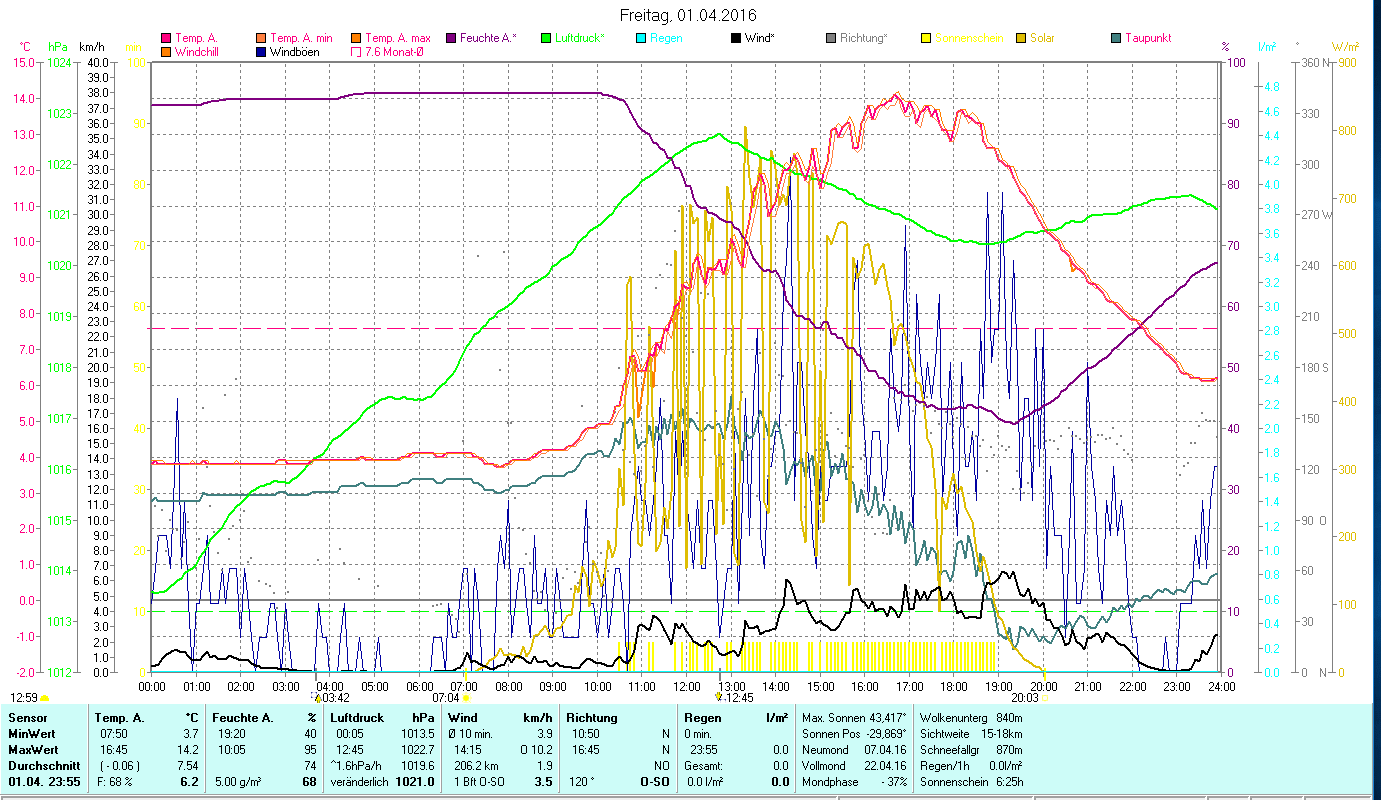This screenshot has width=1381, height=800.
Task: Click the Regen cyan legend marker
Action: coord(641,38)
